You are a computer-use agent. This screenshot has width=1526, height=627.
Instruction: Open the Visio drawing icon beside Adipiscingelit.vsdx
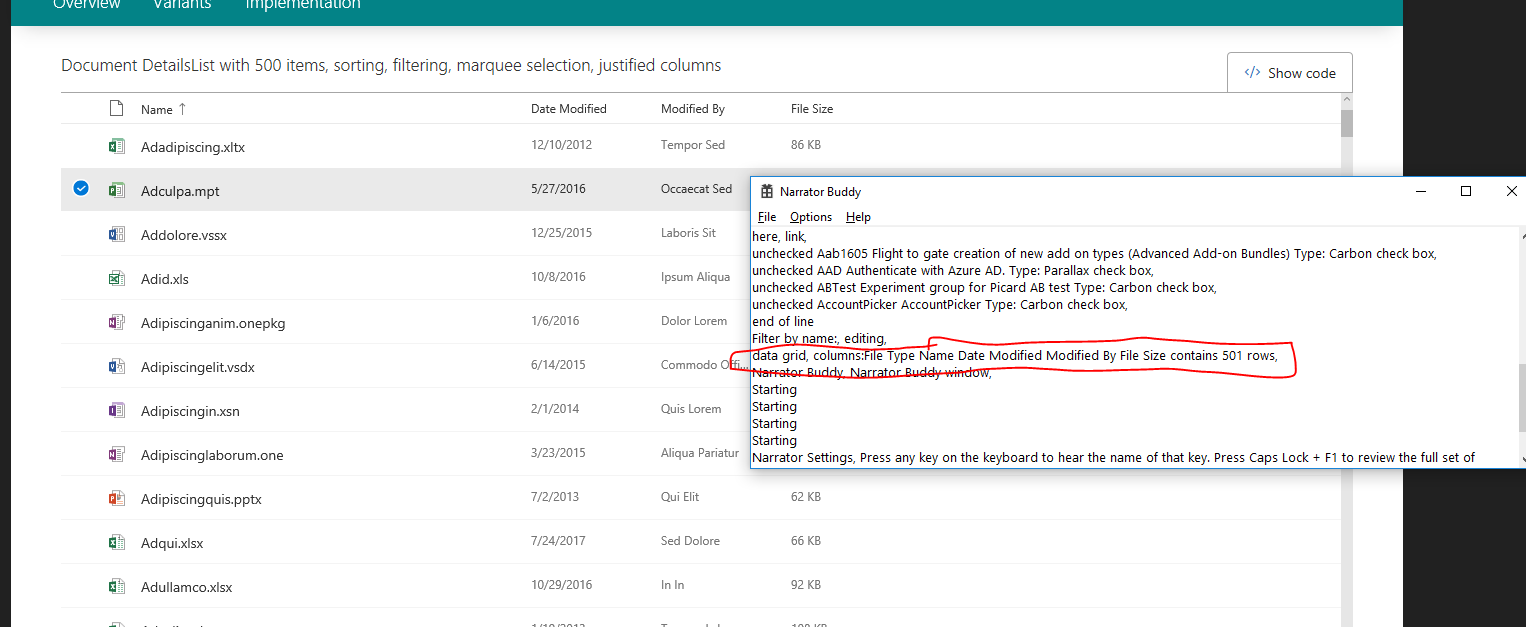pyautogui.click(x=117, y=365)
